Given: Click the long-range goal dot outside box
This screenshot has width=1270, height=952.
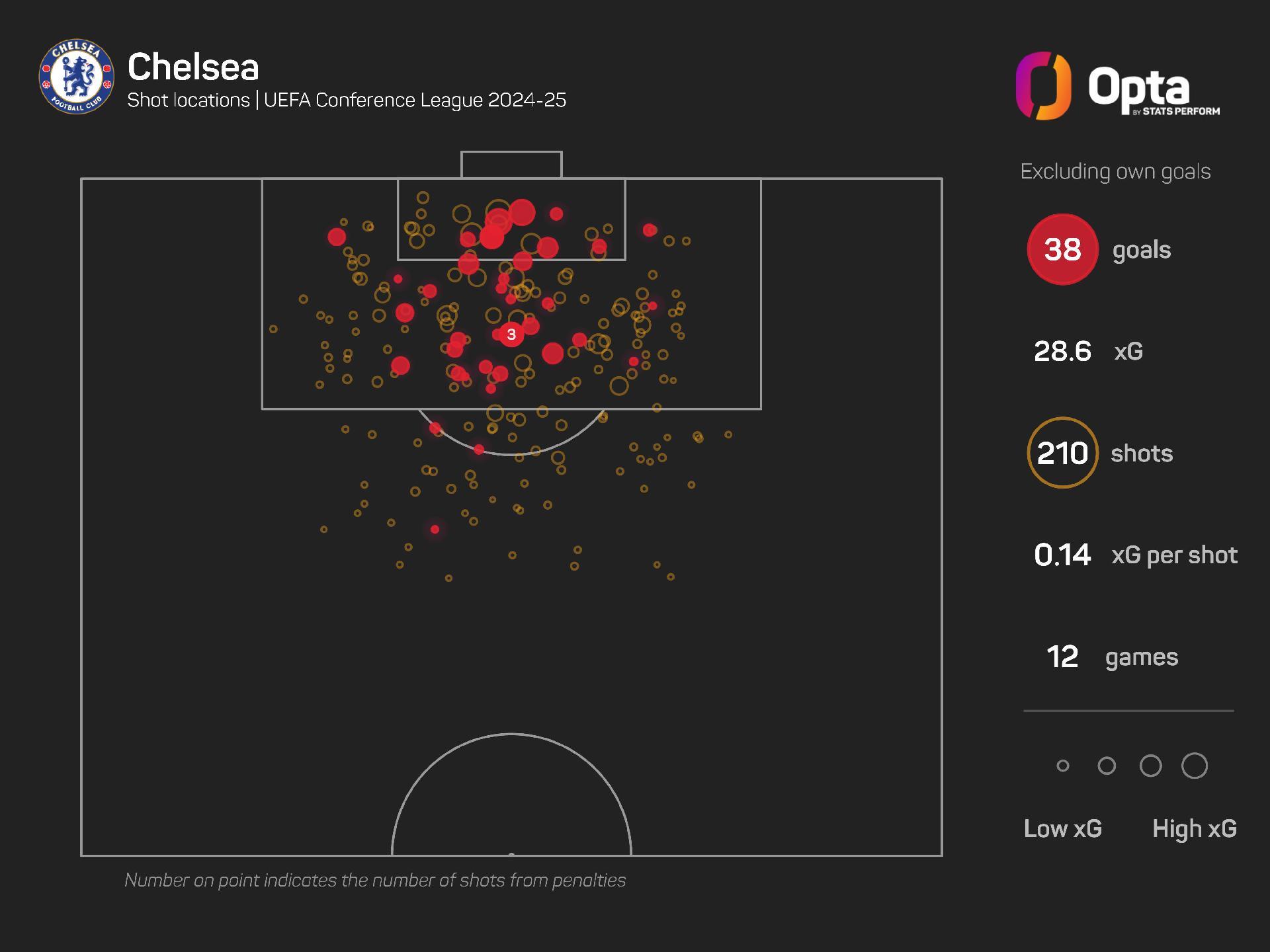Looking at the screenshot, I should pyautogui.click(x=435, y=530).
